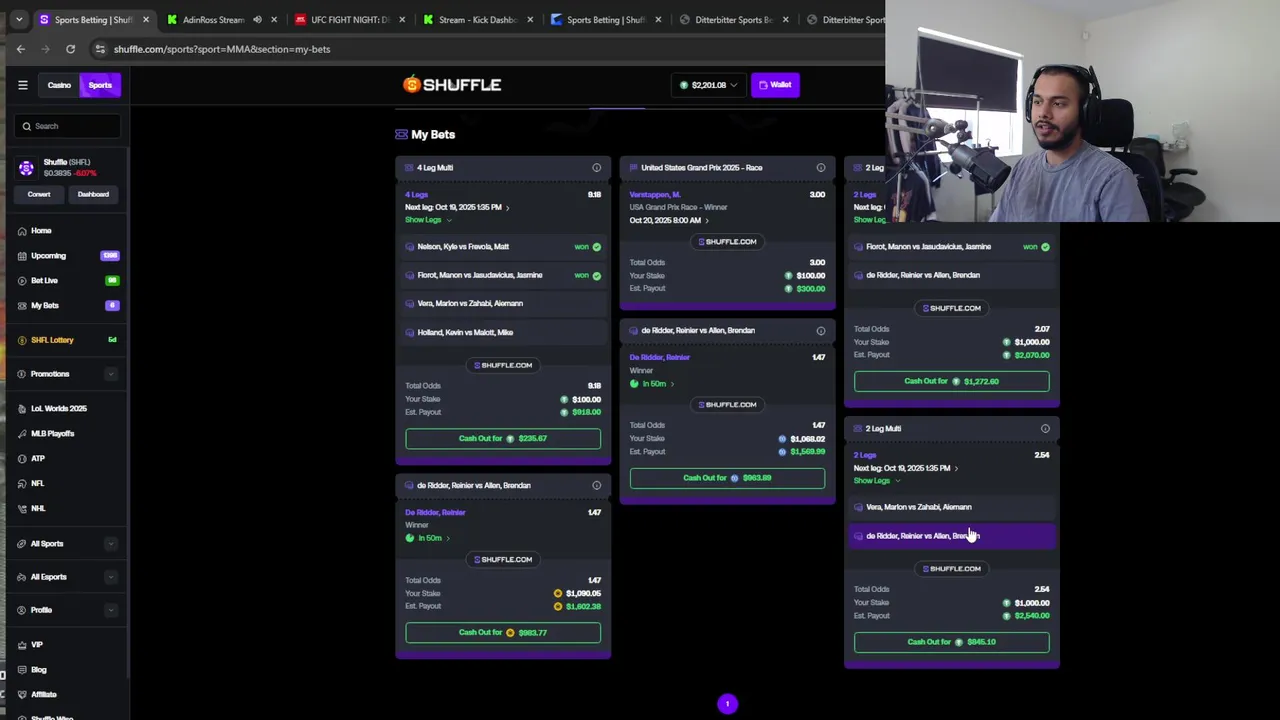
Task: Select My Bets in sidebar
Action: 44,305
